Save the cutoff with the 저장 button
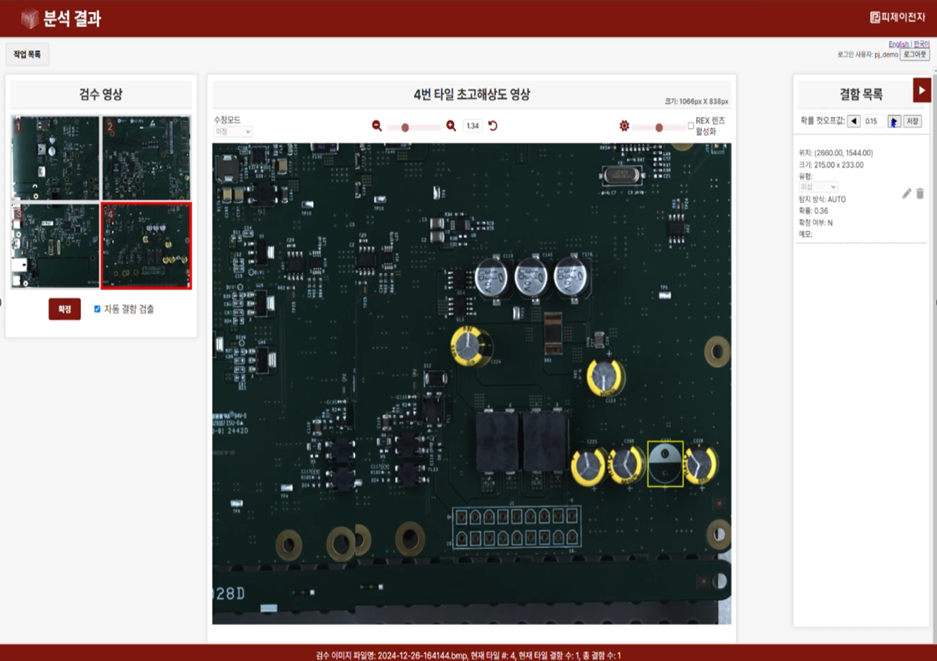937x661 pixels. point(912,121)
